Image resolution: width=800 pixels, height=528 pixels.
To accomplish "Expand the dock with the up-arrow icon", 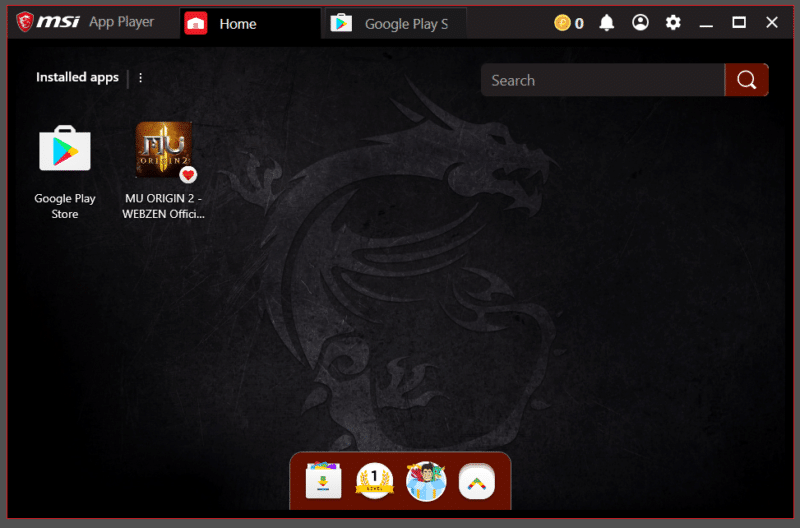I will pos(476,481).
